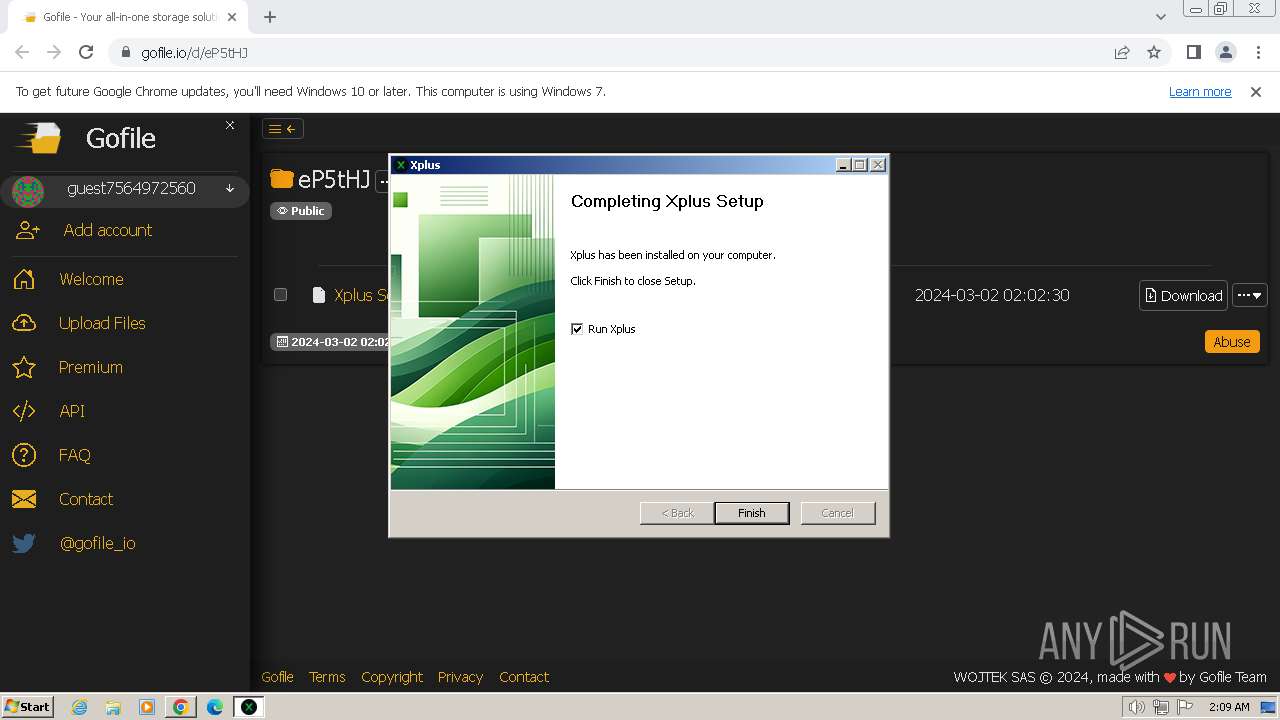Click the folder date badge 2024-03-02
This screenshot has height=720, width=1280.
coord(331,341)
